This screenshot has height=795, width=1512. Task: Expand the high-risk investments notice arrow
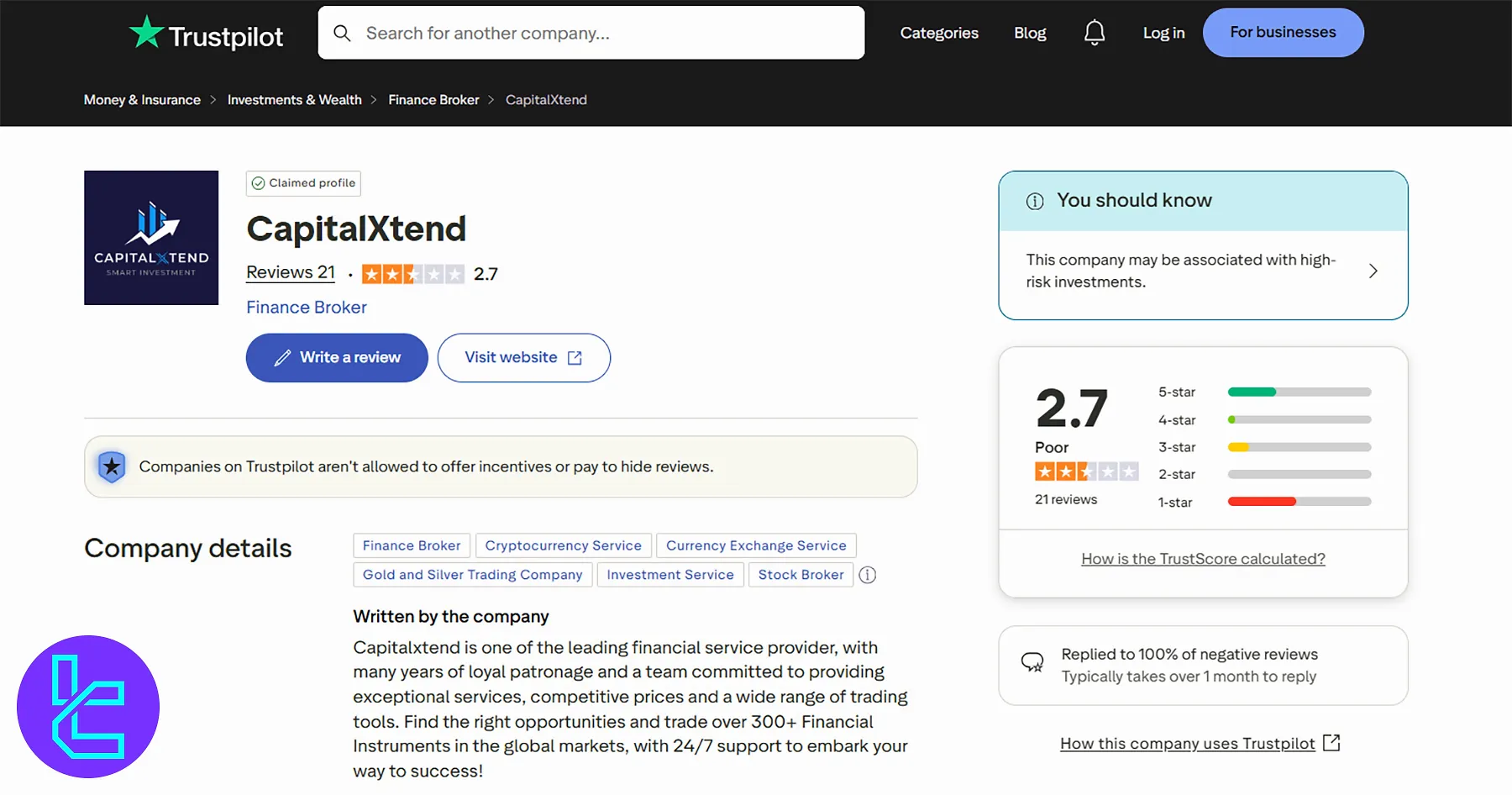point(1373,271)
